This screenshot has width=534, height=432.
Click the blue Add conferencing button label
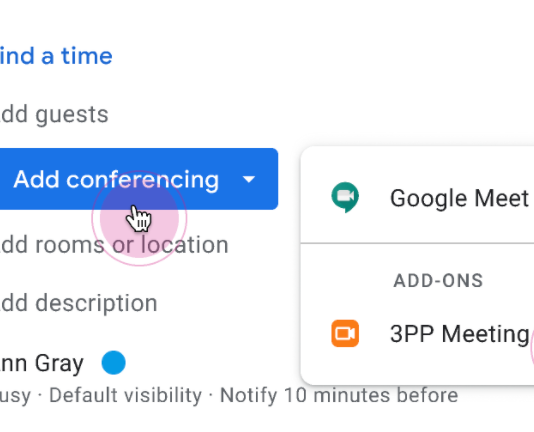coord(116,179)
